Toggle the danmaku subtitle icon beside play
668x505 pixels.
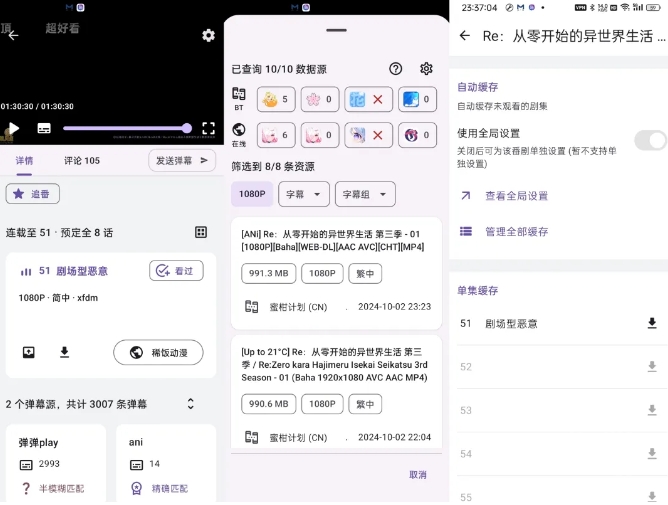pyautogui.click(x=44, y=128)
